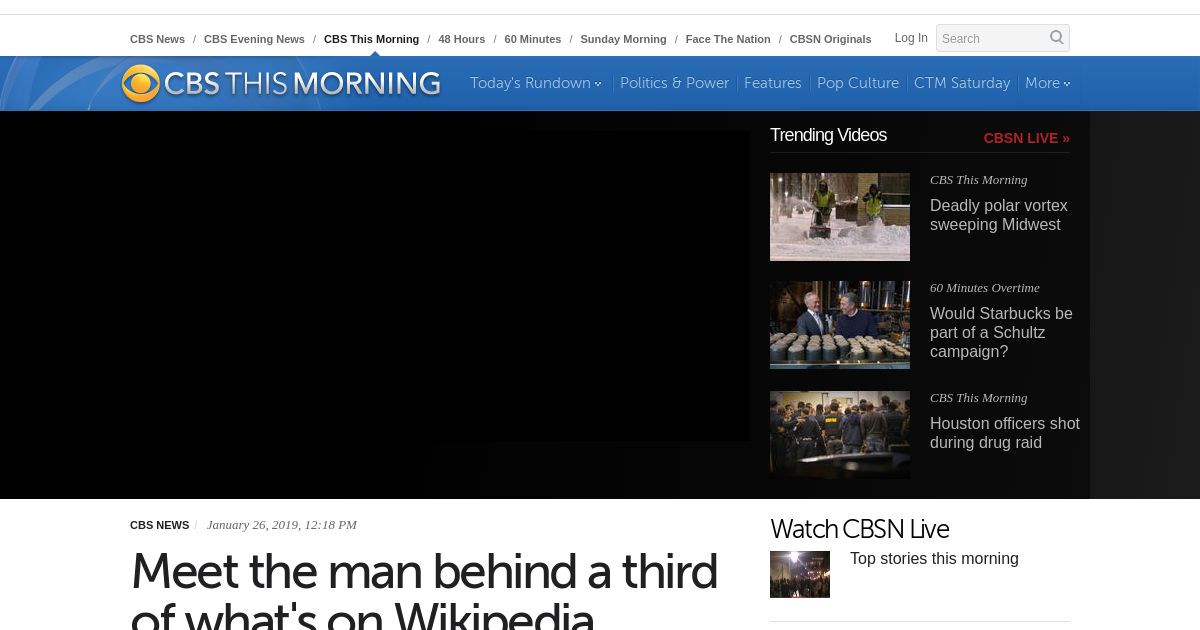This screenshot has height=630, width=1200.
Task: Click Trending Videos heading
Action: coord(828,135)
